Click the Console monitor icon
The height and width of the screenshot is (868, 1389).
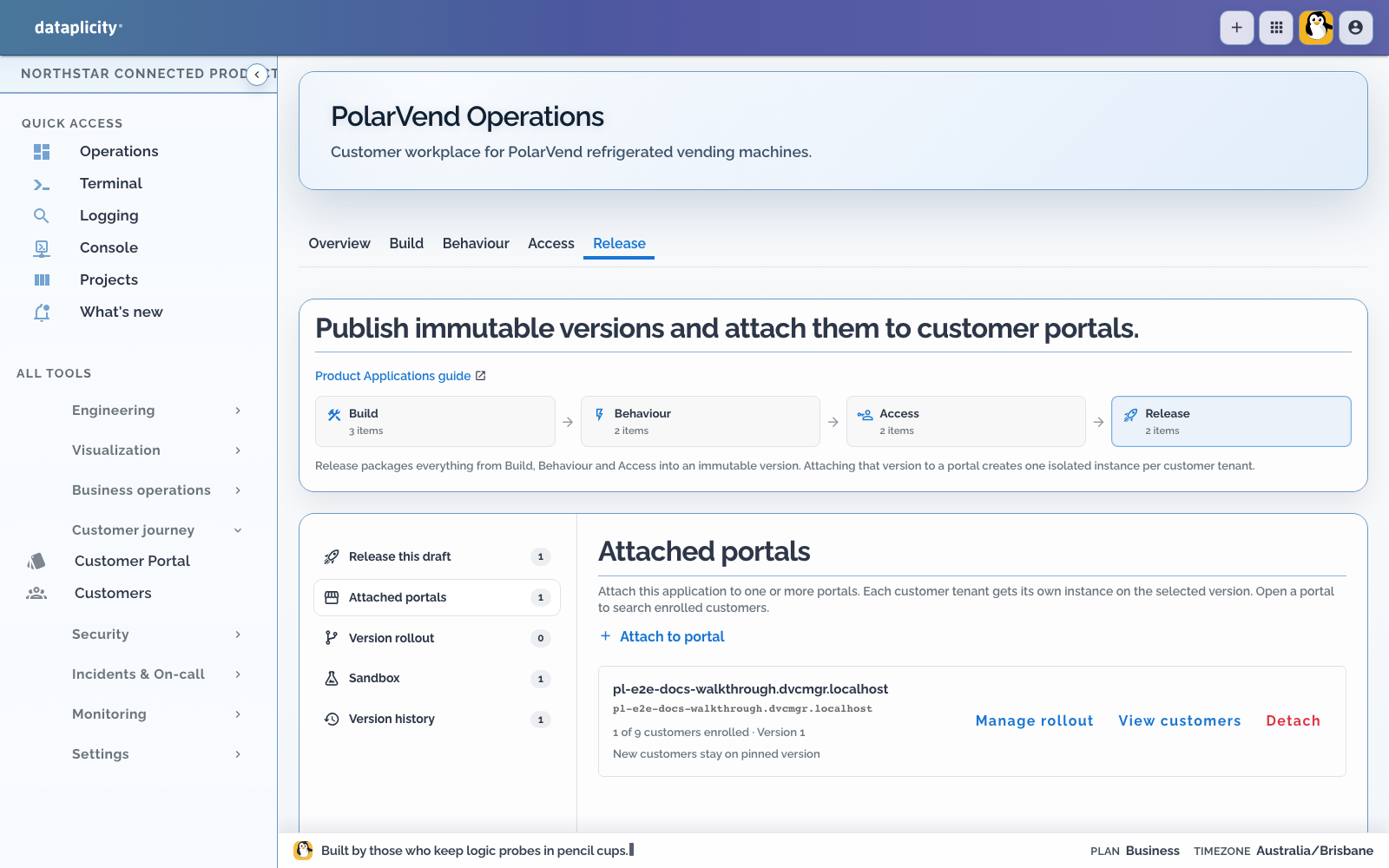tap(42, 248)
